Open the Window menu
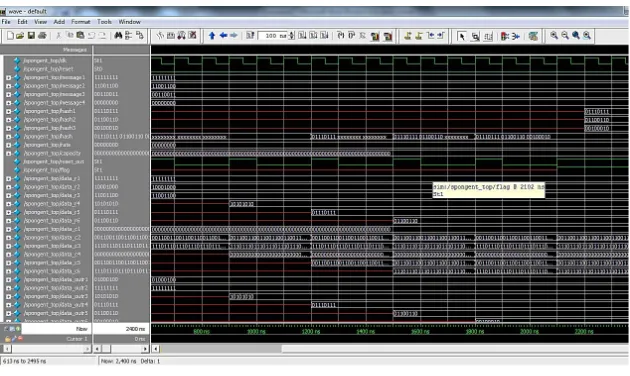Image resolution: width=630 pixels, height=376 pixels. tap(129, 22)
